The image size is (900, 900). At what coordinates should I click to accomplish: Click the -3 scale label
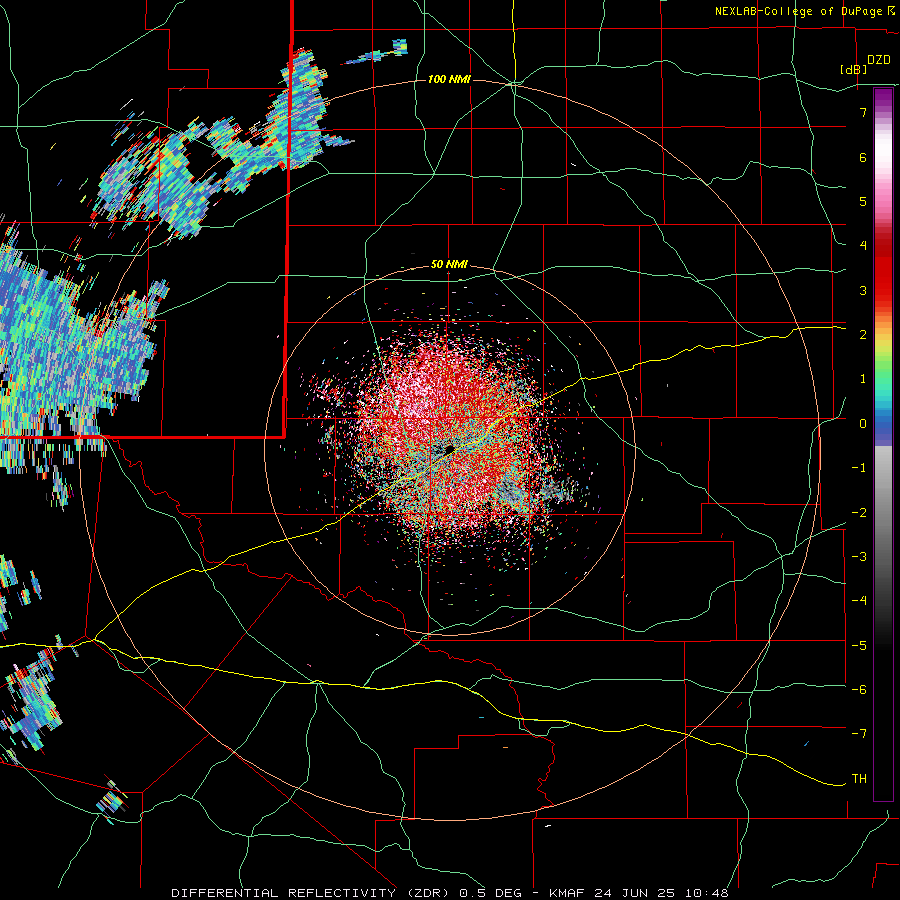(859, 557)
